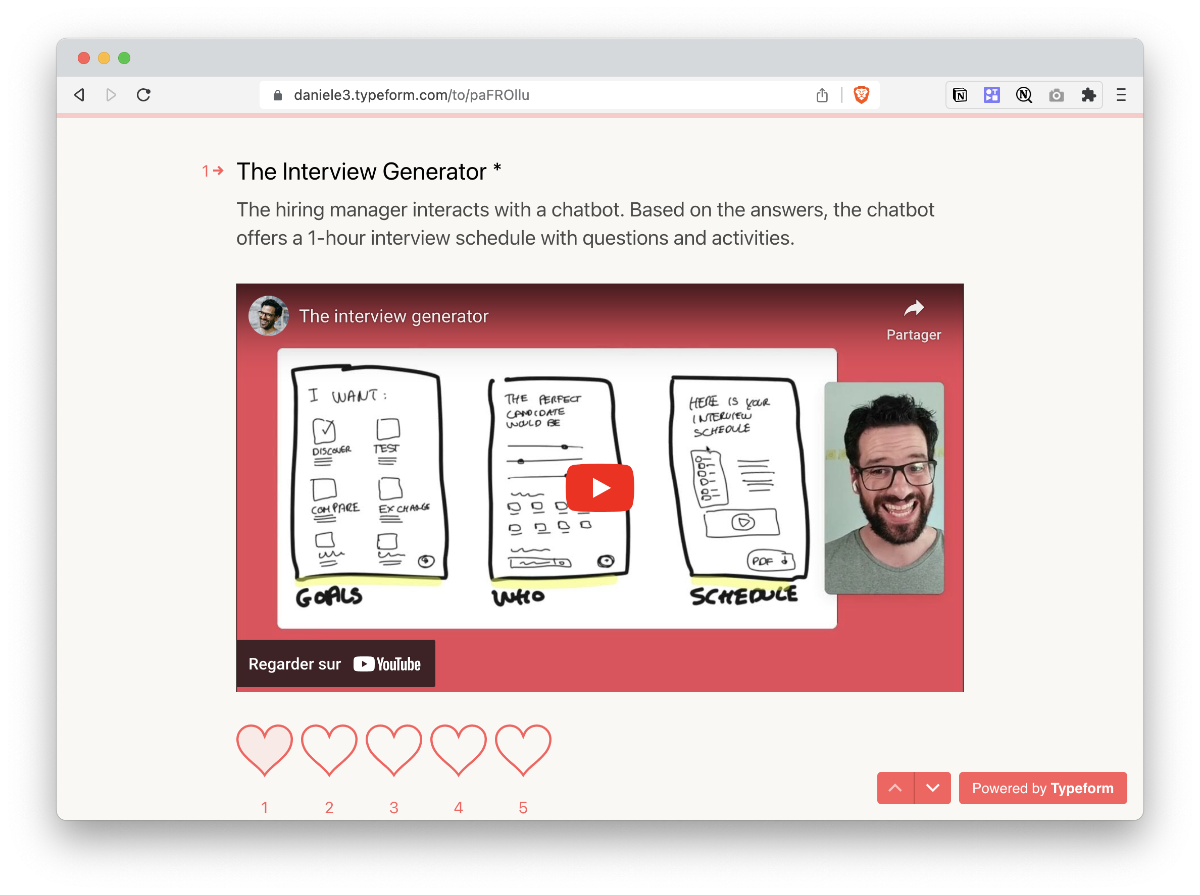This screenshot has height=895, width=1200.
Task: Click the share icon in address bar
Action: point(822,95)
